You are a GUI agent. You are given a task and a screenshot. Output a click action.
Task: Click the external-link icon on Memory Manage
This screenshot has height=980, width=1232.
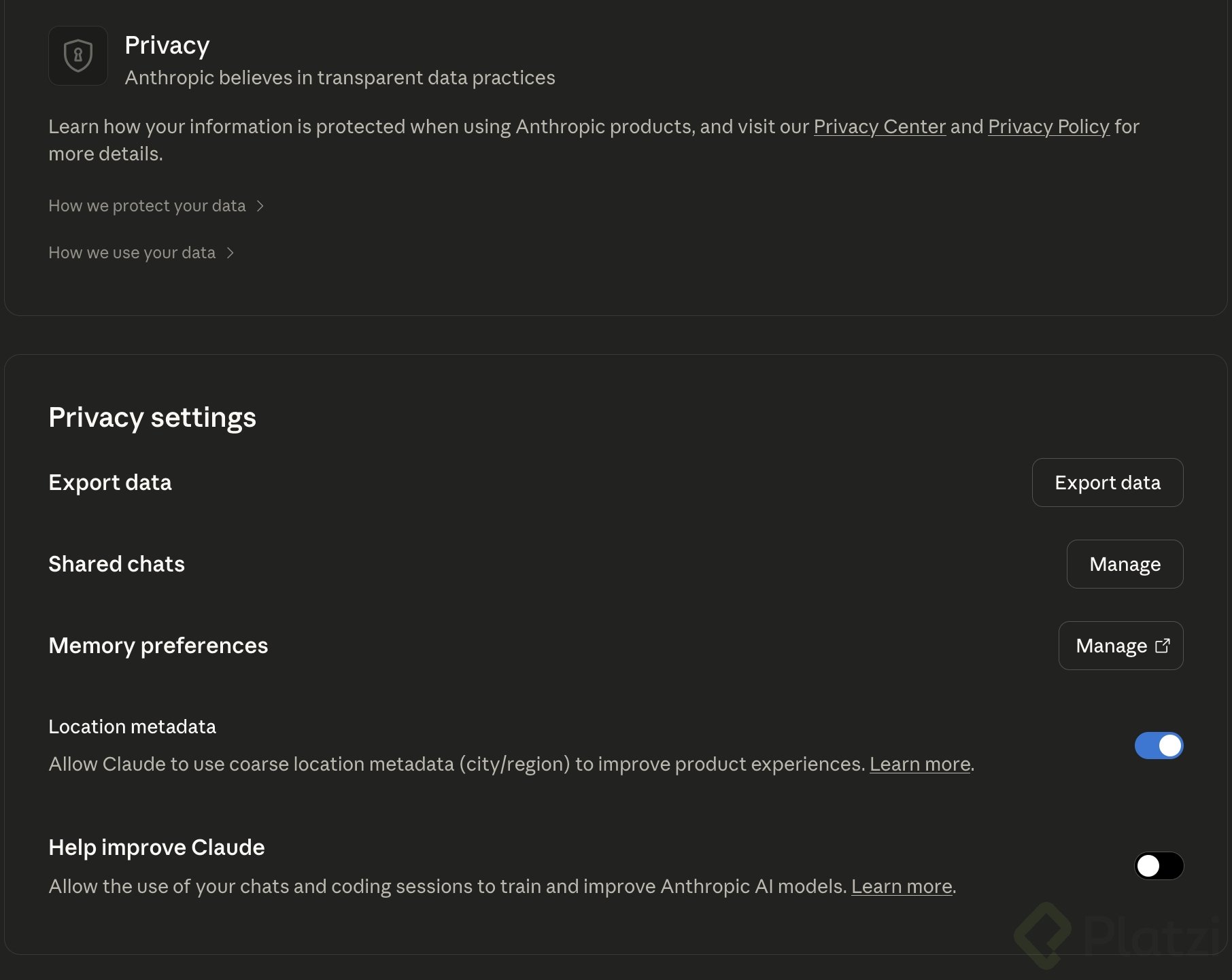click(x=1163, y=646)
